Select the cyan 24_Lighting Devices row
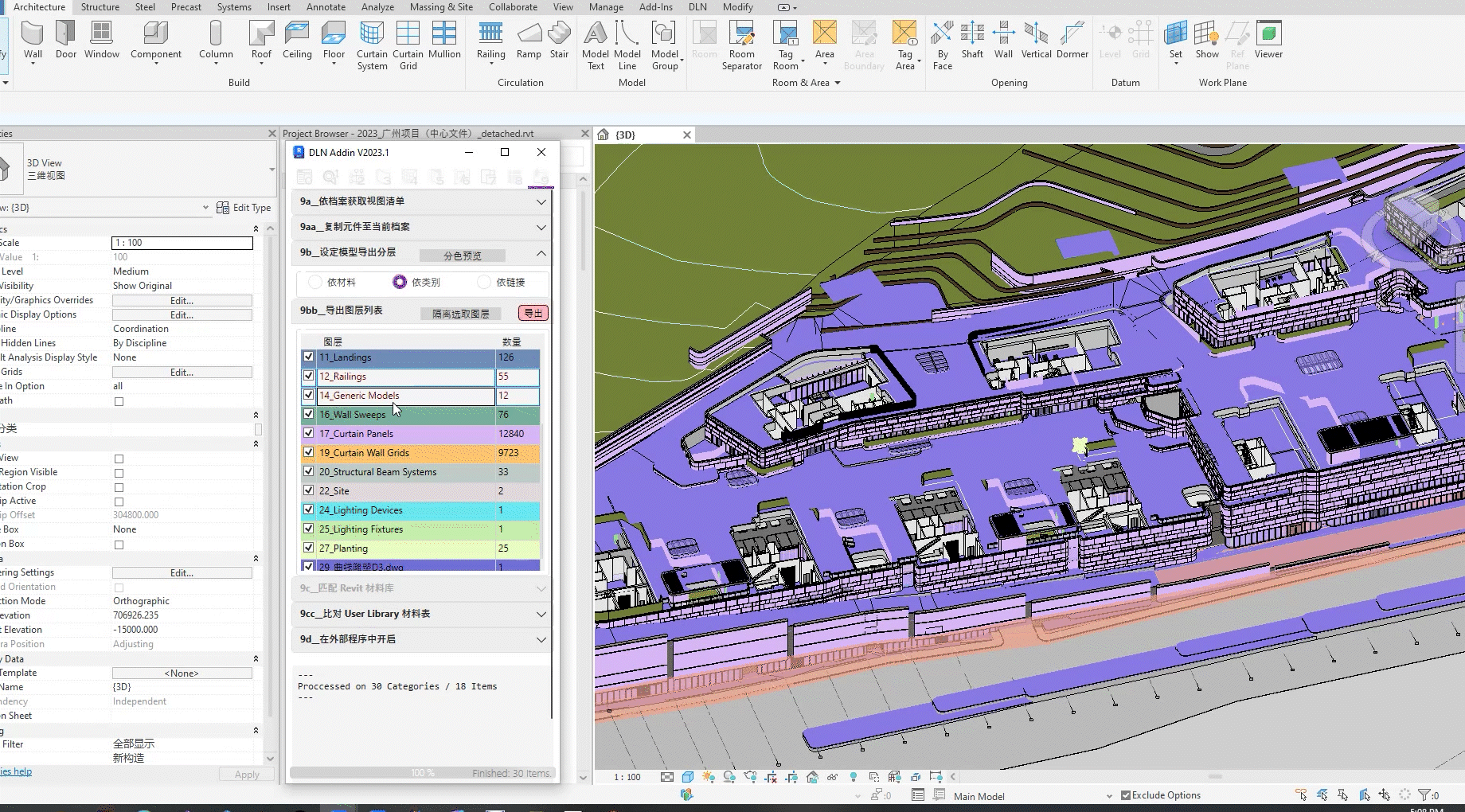 [x=420, y=510]
